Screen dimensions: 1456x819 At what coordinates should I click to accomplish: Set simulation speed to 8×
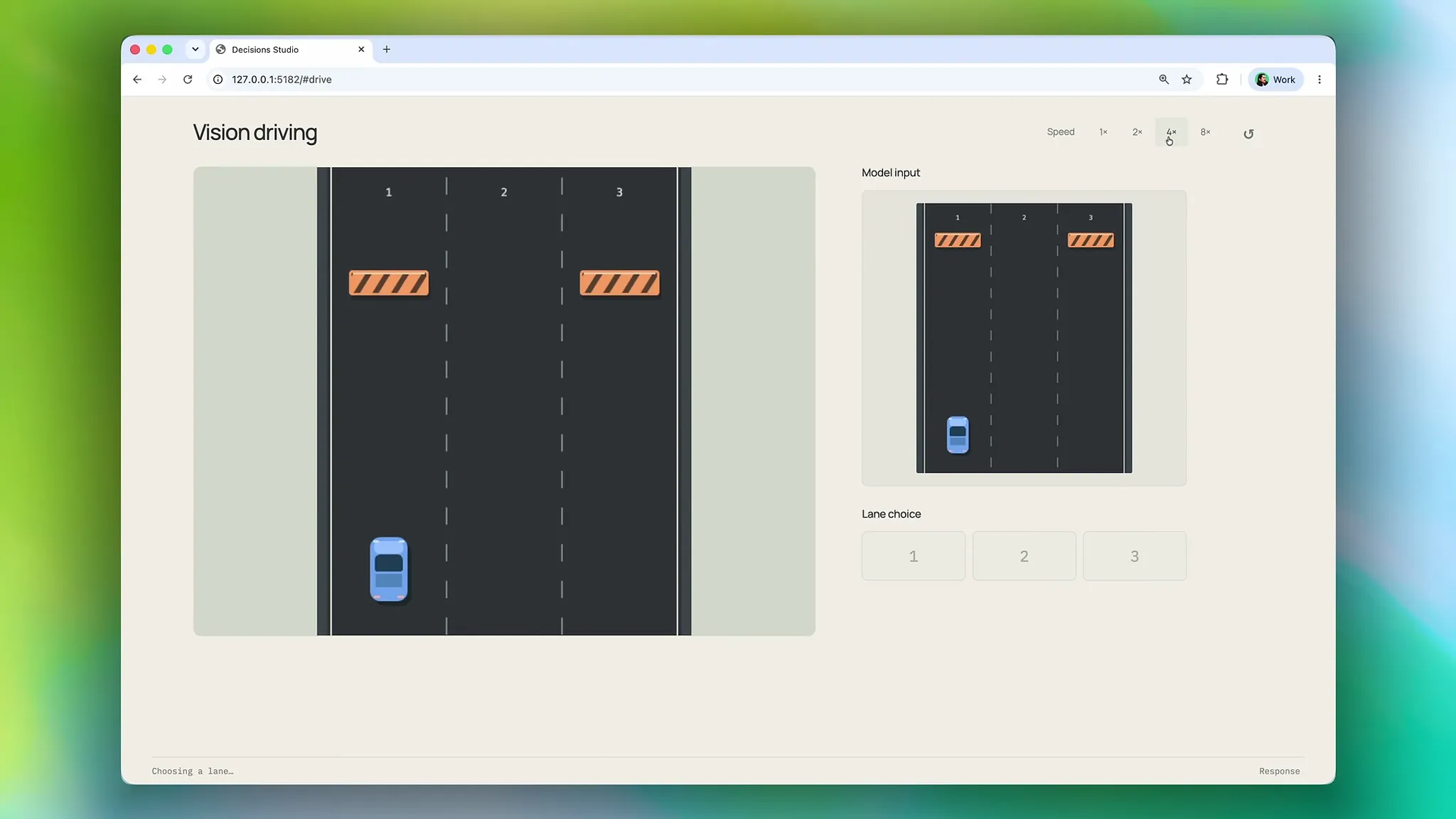click(x=1206, y=132)
